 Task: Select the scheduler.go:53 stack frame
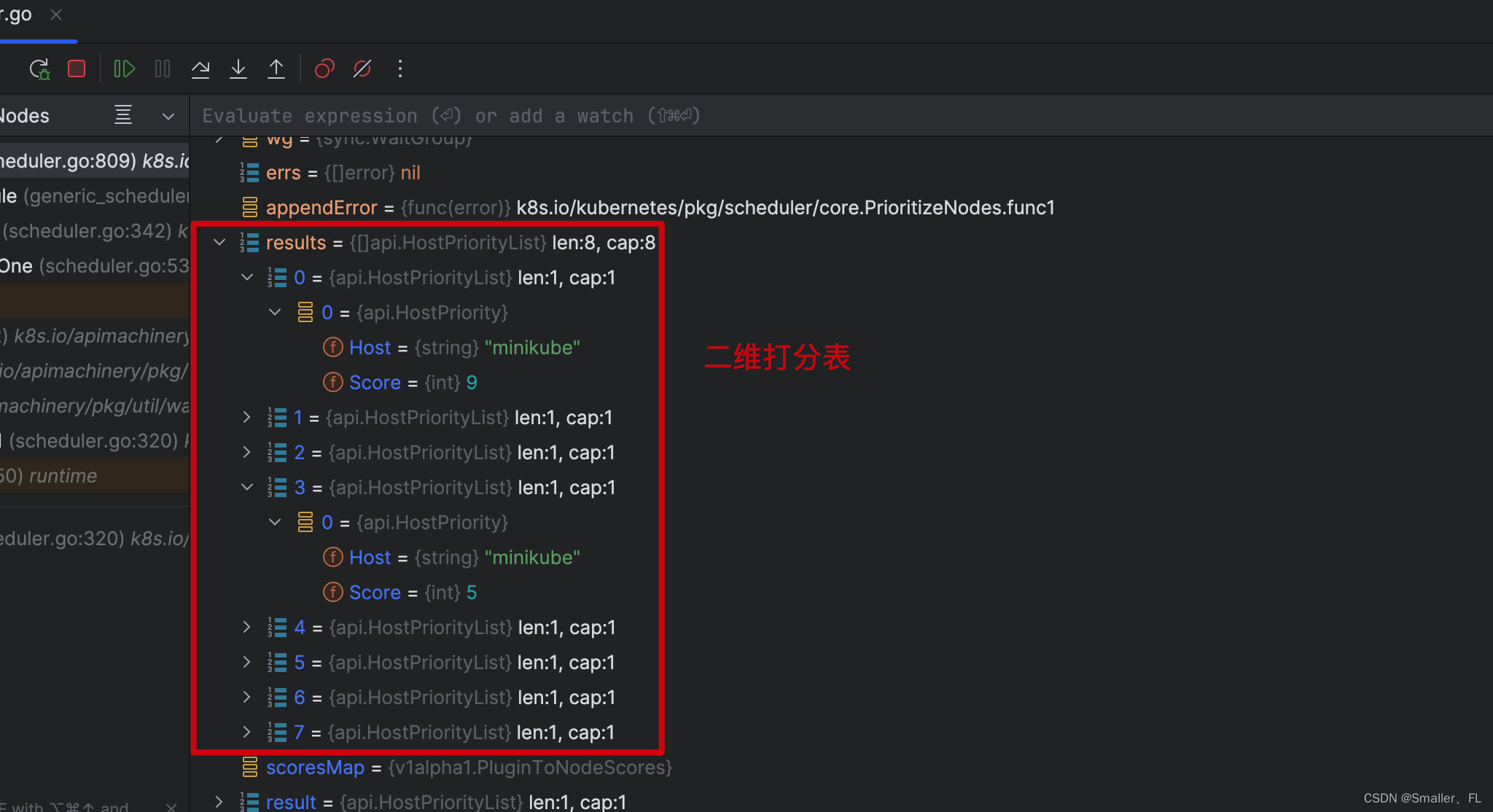(95, 266)
